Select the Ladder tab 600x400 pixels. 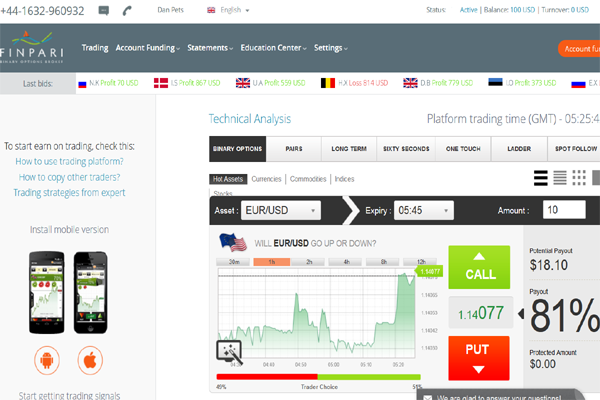519,149
